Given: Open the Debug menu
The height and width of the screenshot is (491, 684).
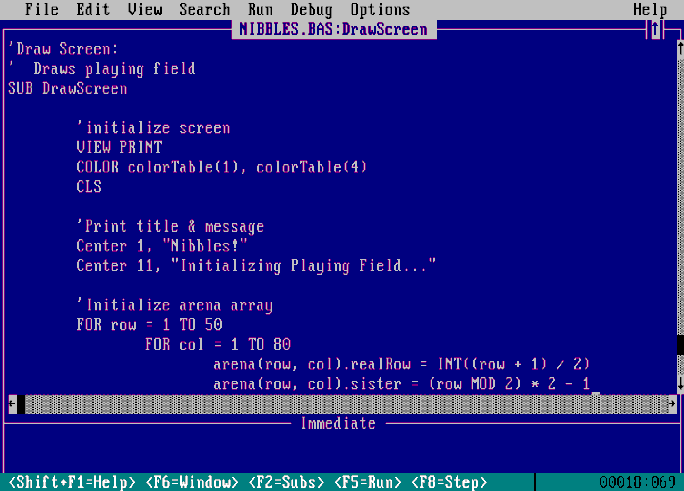Looking at the screenshot, I should click(x=311, y=9).
